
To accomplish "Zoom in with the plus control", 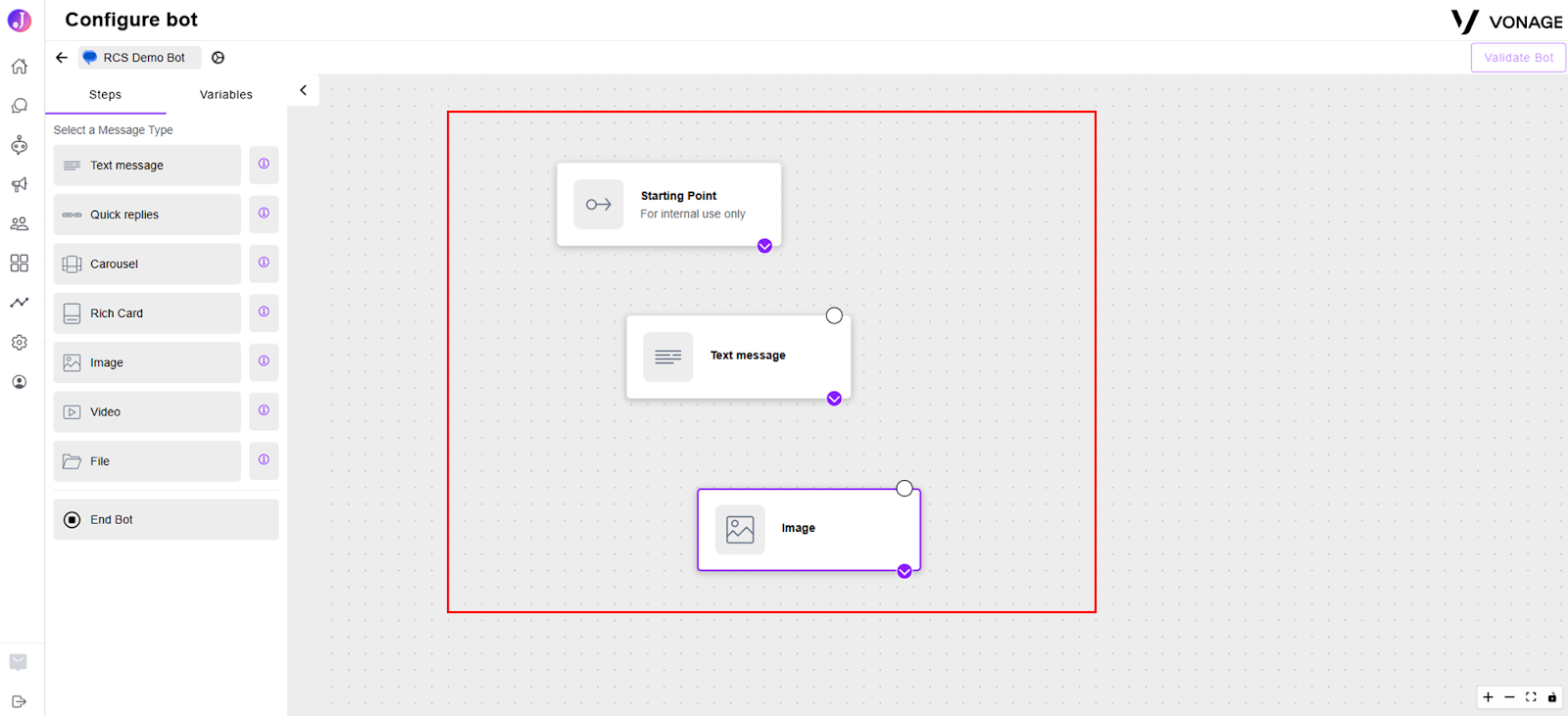I will 1488,697.
